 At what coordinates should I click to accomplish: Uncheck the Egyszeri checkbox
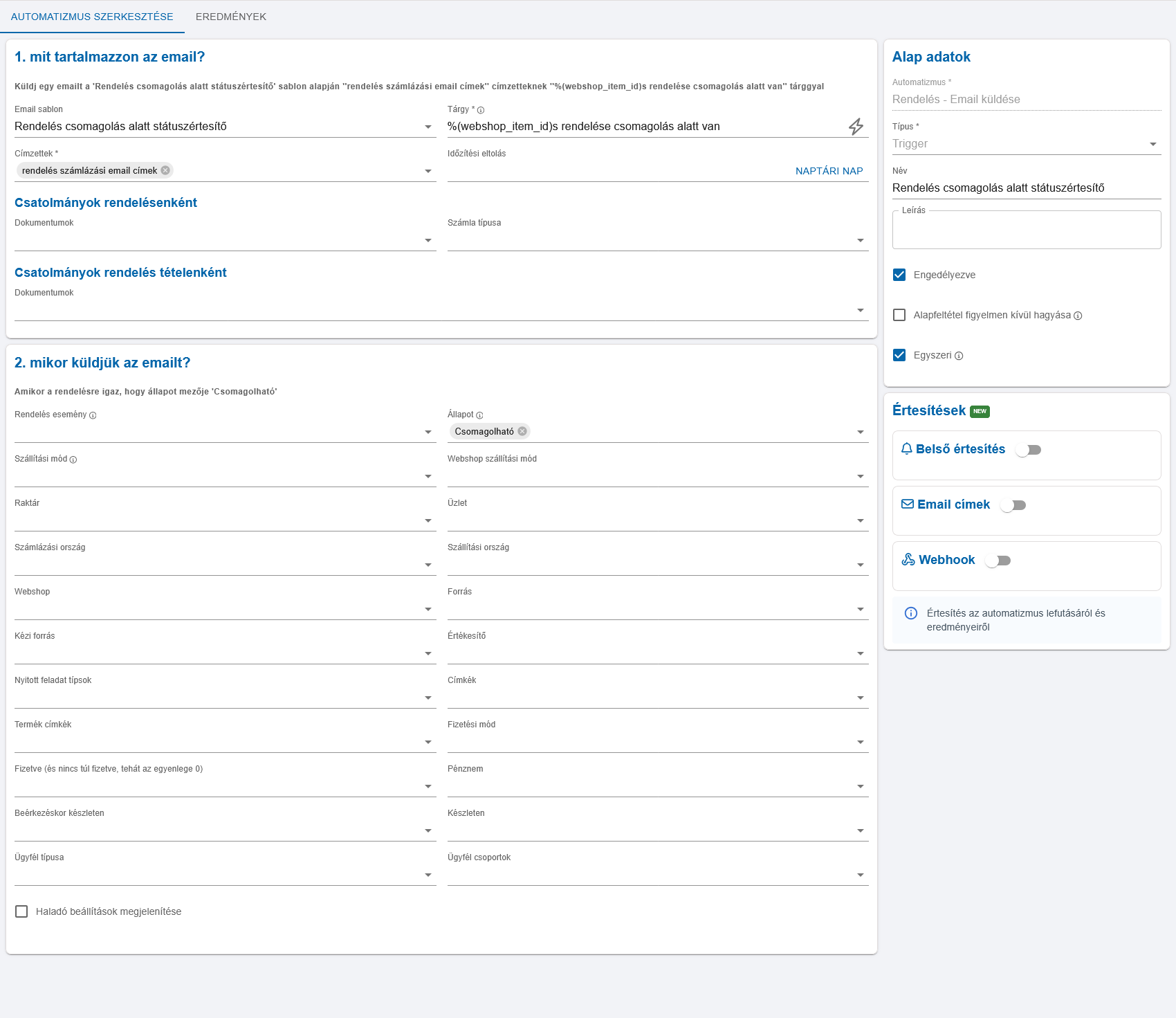click(x=899, y=355)
